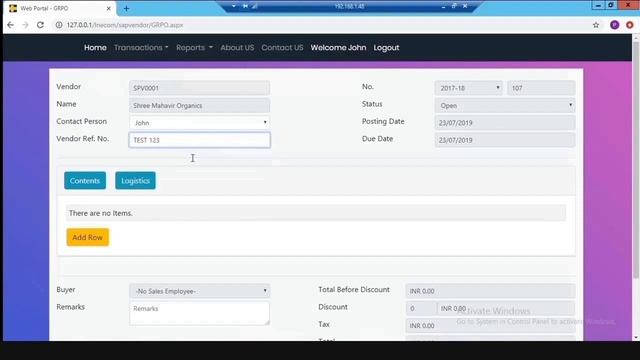Open a new browser tab
The height and width of the screenshot is (360, 640).
(x=126, y=8)
